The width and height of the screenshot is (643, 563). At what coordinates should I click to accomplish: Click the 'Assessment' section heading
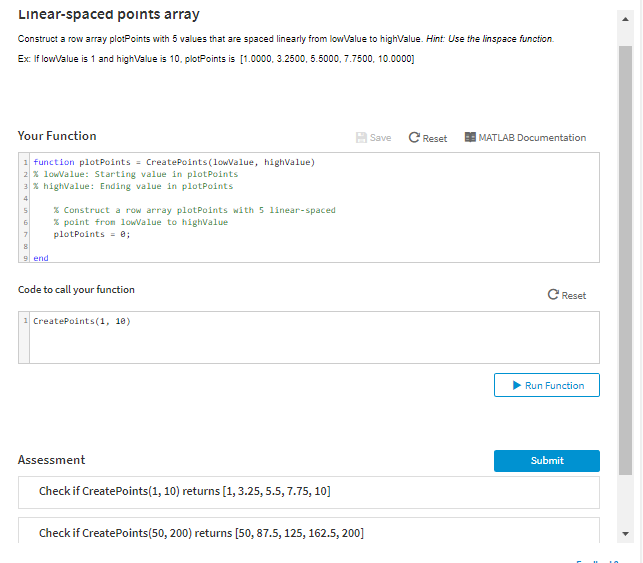tap(51, 460)
